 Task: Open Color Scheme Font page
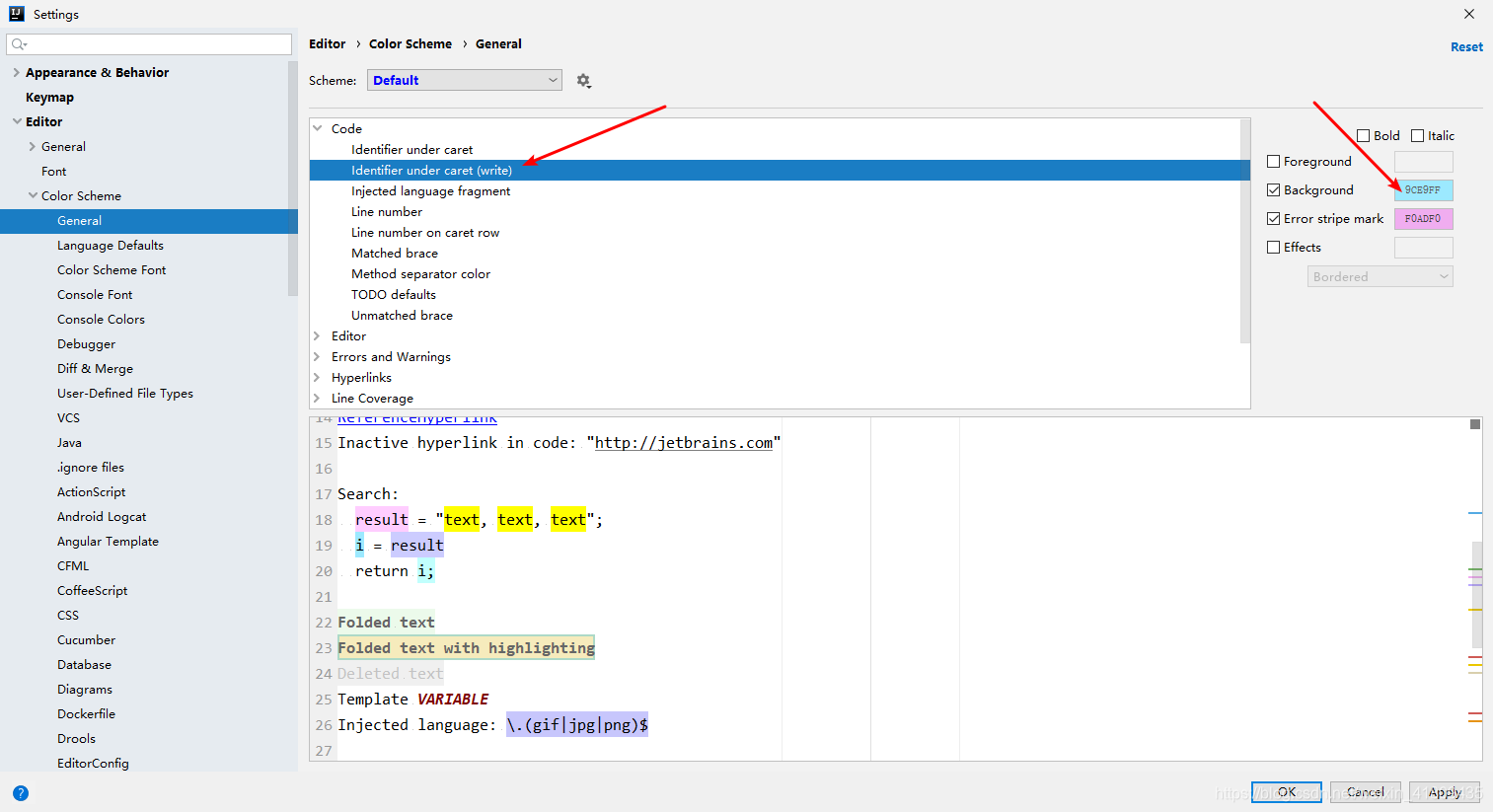coord(112,270)
